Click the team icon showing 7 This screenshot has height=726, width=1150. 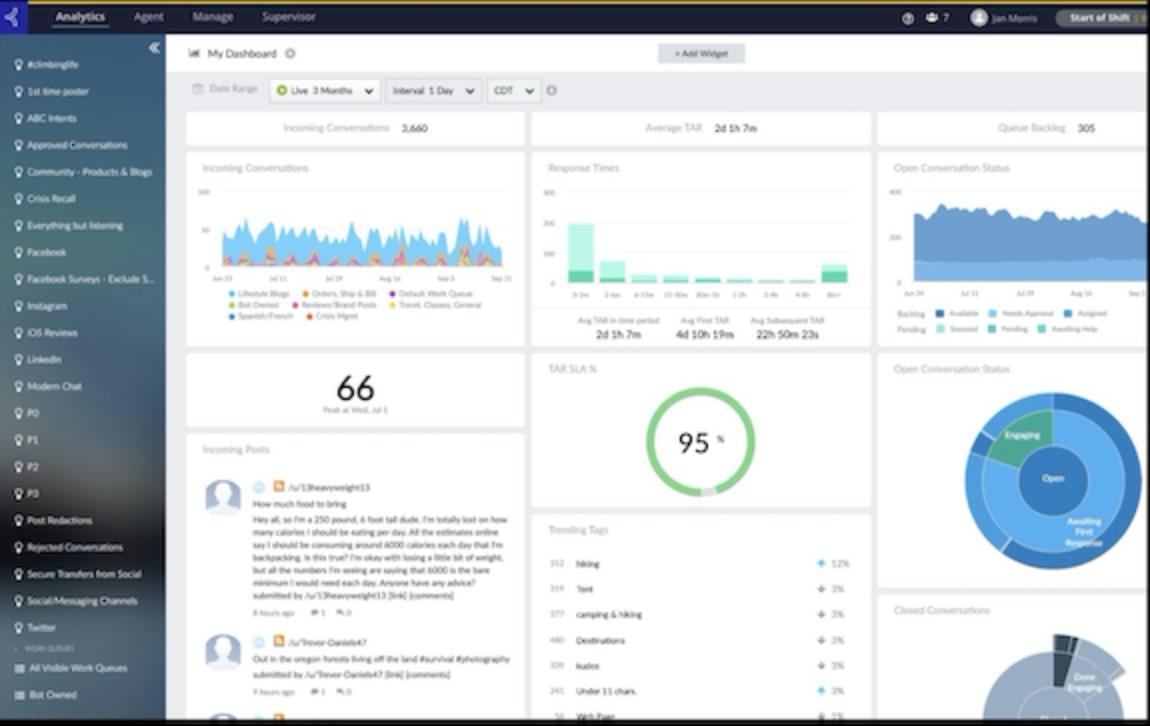pyautogui.click(x=931, y=18)
